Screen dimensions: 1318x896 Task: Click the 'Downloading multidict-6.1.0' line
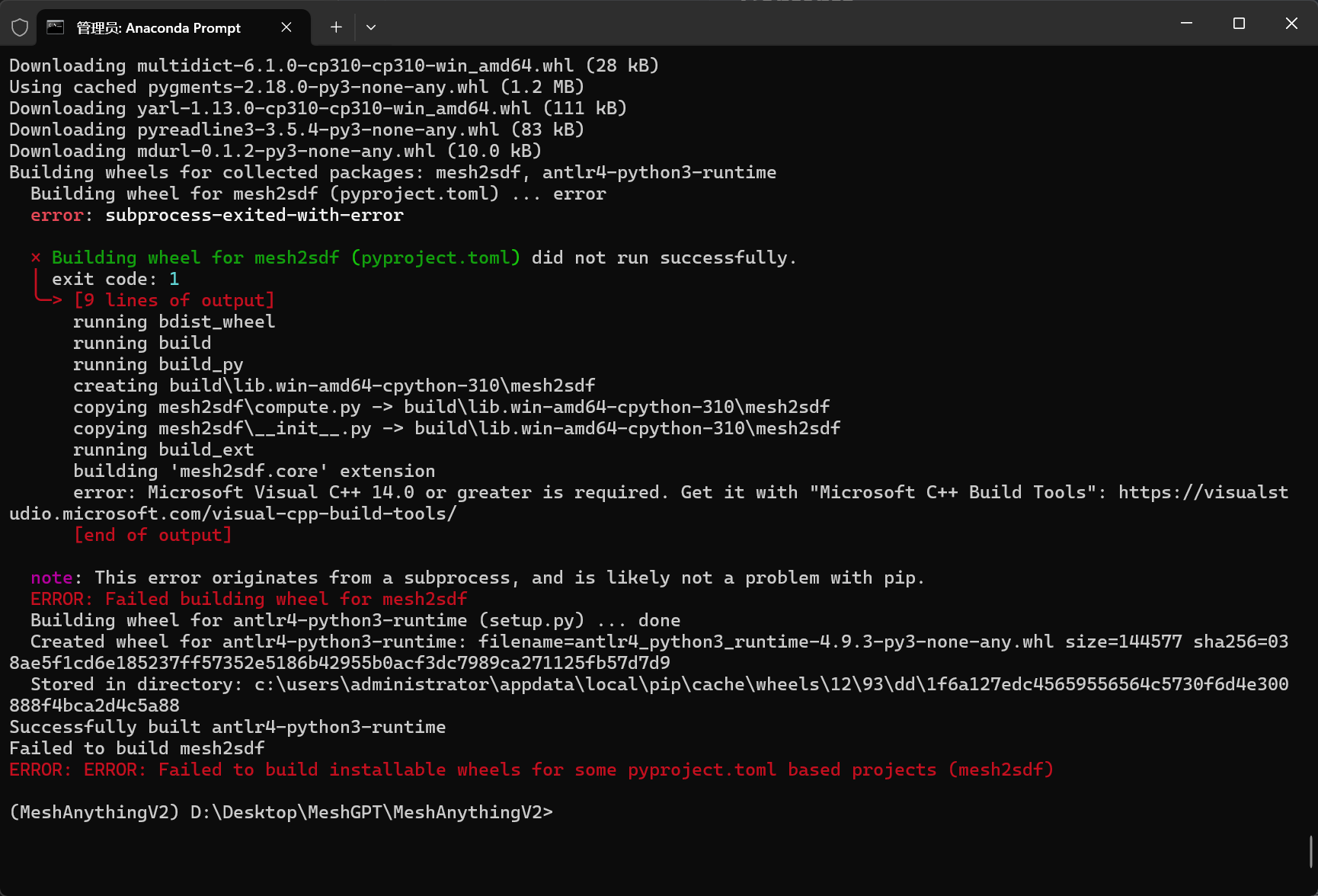coord(334,66)
